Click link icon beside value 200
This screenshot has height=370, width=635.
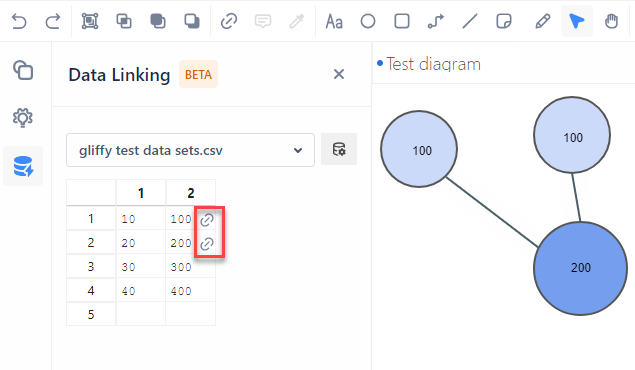[x=207, y=244]
